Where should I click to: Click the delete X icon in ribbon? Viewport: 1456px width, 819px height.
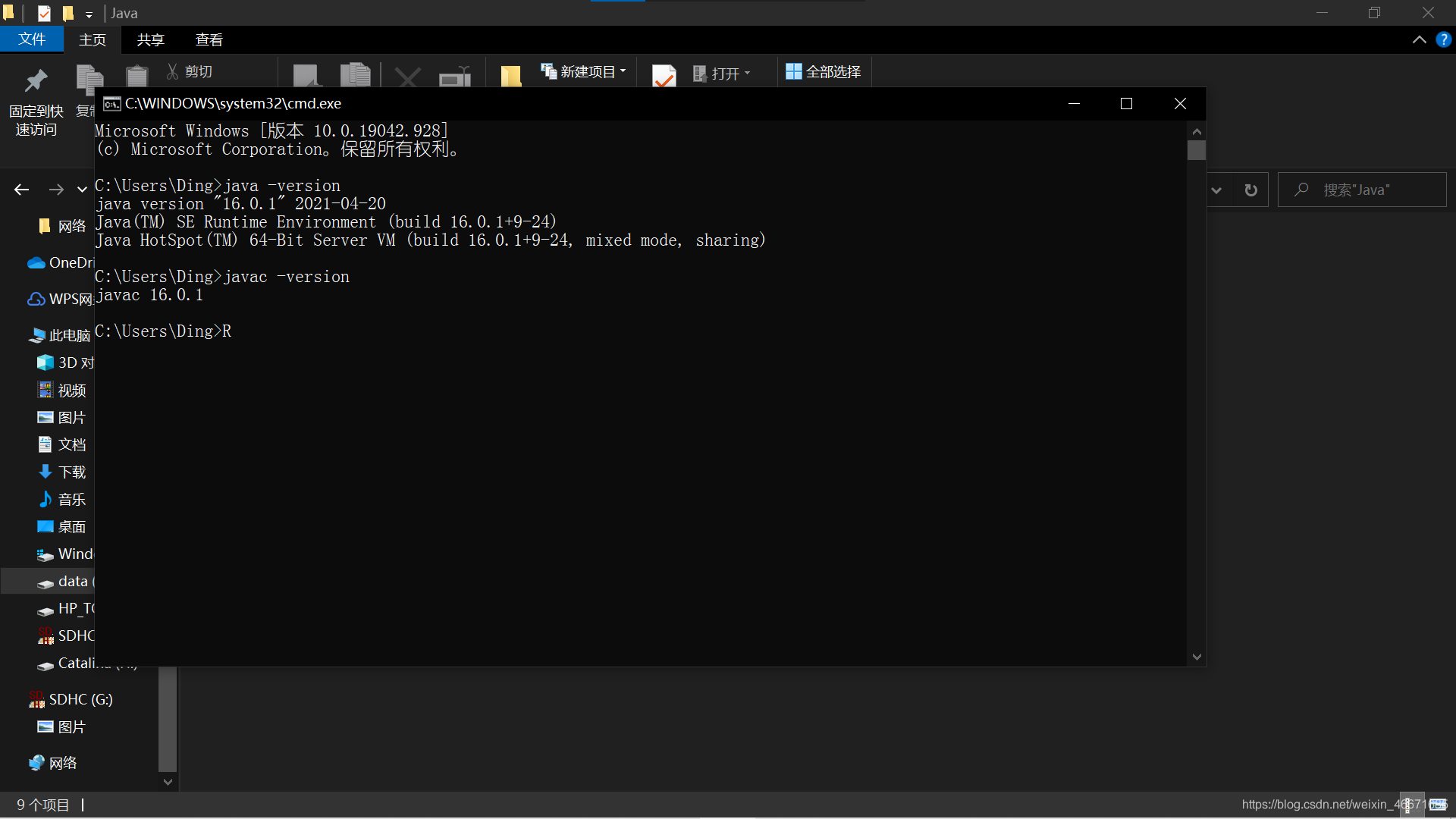tap(407, 77)
